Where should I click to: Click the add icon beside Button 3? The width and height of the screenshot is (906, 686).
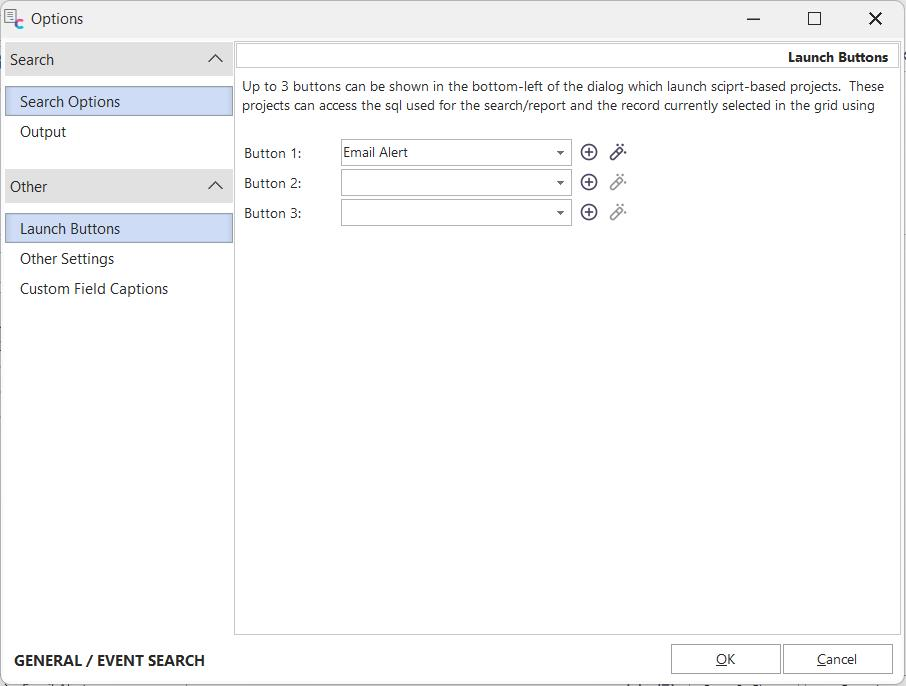pyautogui.click(x=589, y=212)
